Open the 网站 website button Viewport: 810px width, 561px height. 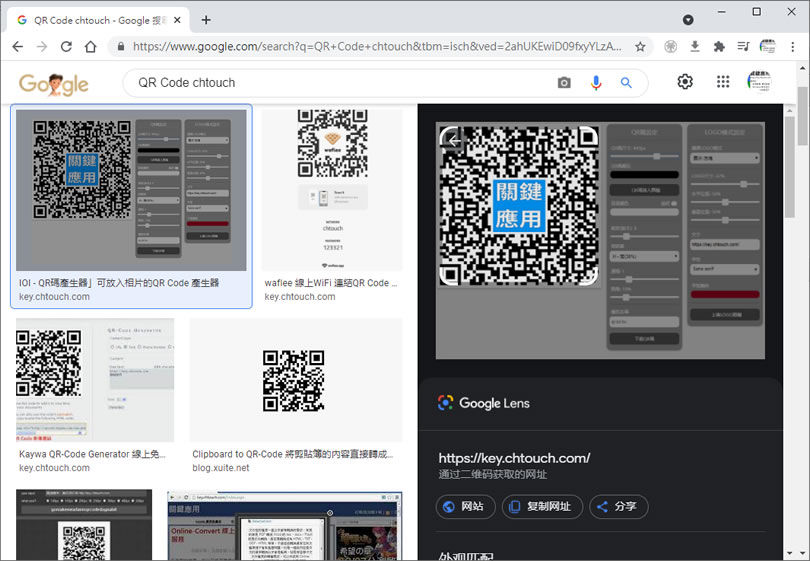pos(465,506)
